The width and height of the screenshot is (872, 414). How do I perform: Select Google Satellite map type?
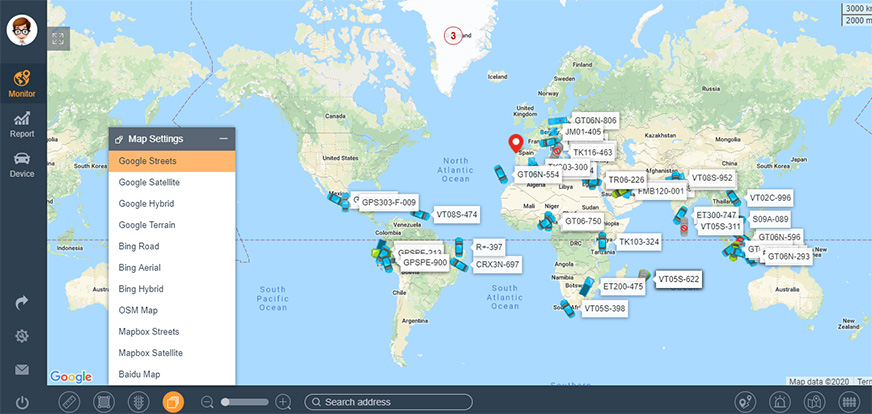172,183
